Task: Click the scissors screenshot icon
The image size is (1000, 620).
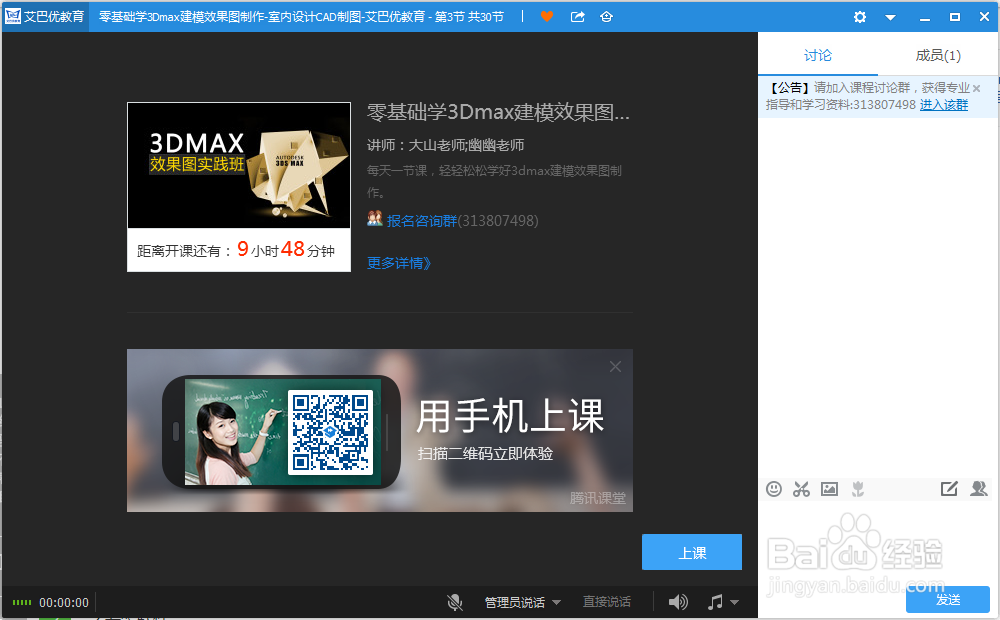Action: [x=801, y=489]
